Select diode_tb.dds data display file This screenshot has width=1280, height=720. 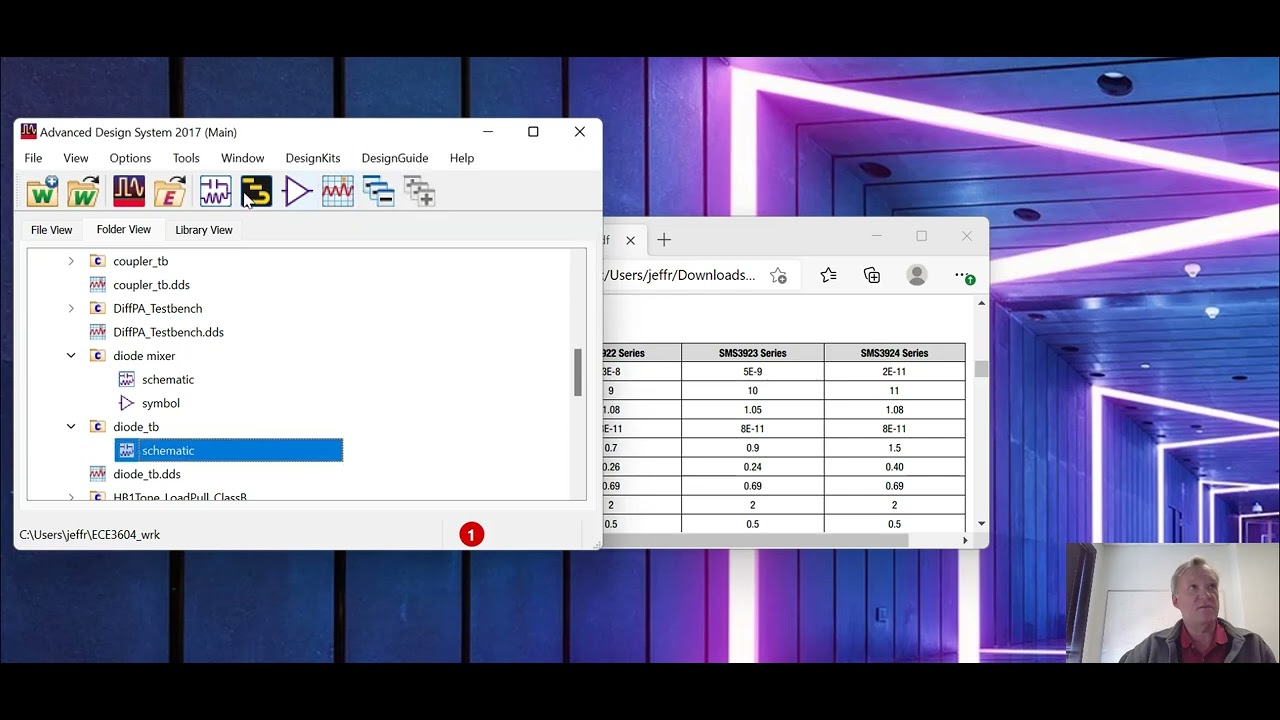tap(147, 474)
